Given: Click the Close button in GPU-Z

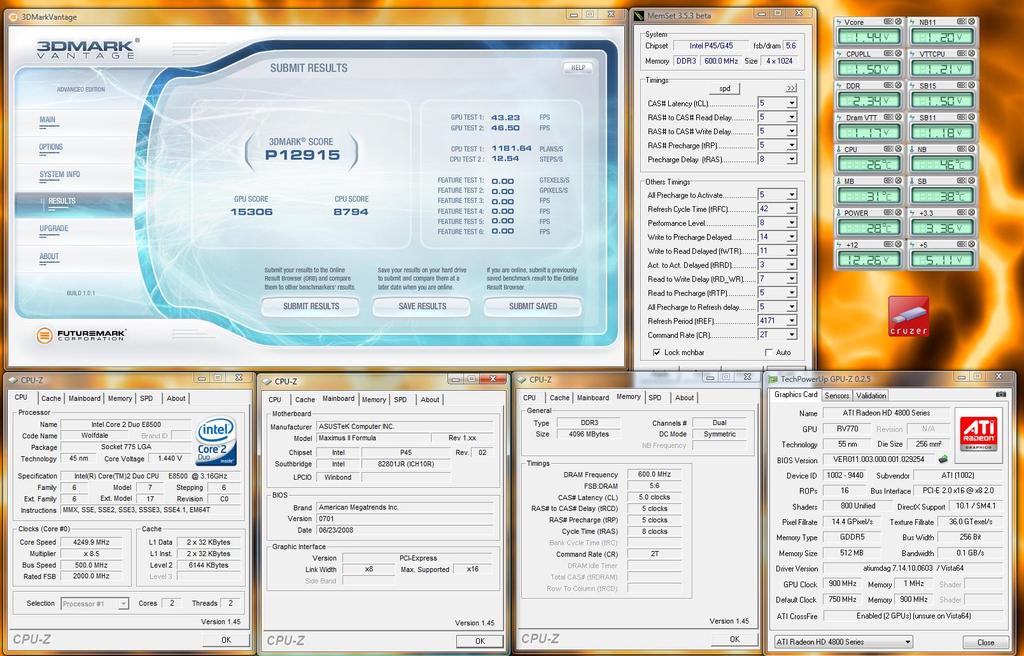Looking at the screenshot, I should [x=985, y=642].
